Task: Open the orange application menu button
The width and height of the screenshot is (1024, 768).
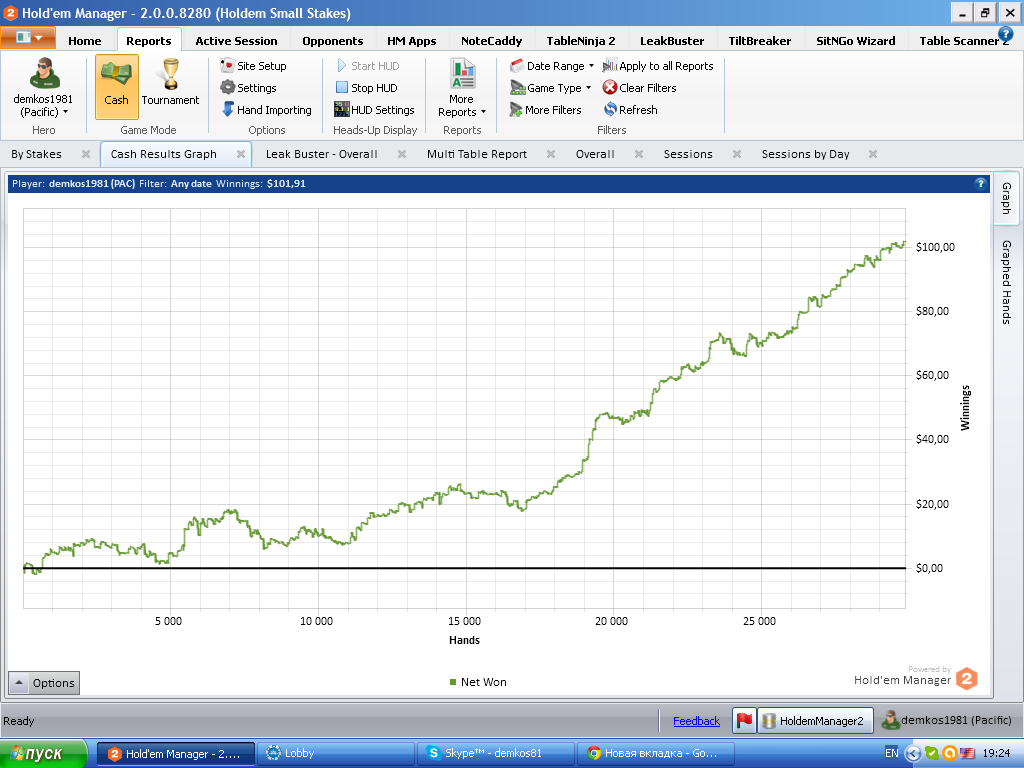Action: pos(28,38)
